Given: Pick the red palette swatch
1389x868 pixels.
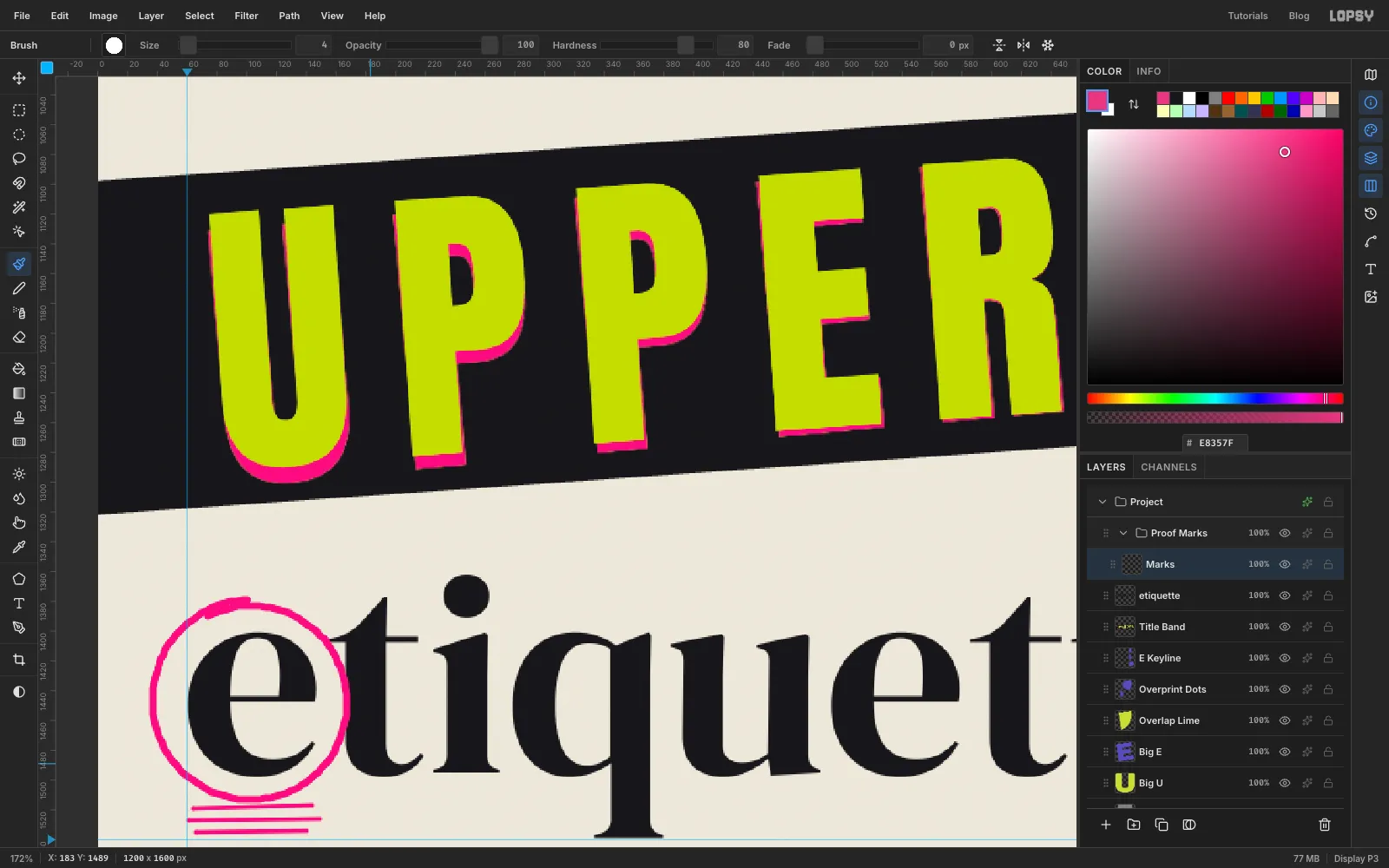Looking at the screenshot, I should 1228,98.
